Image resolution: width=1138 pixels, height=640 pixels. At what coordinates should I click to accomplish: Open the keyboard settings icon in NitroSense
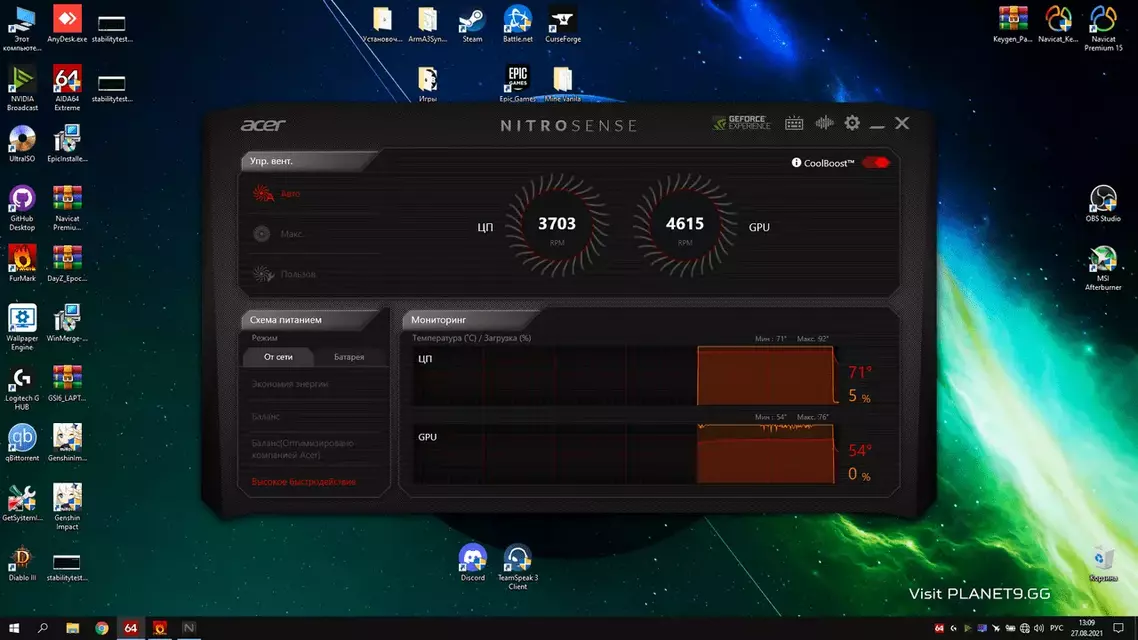coord(794,123)
